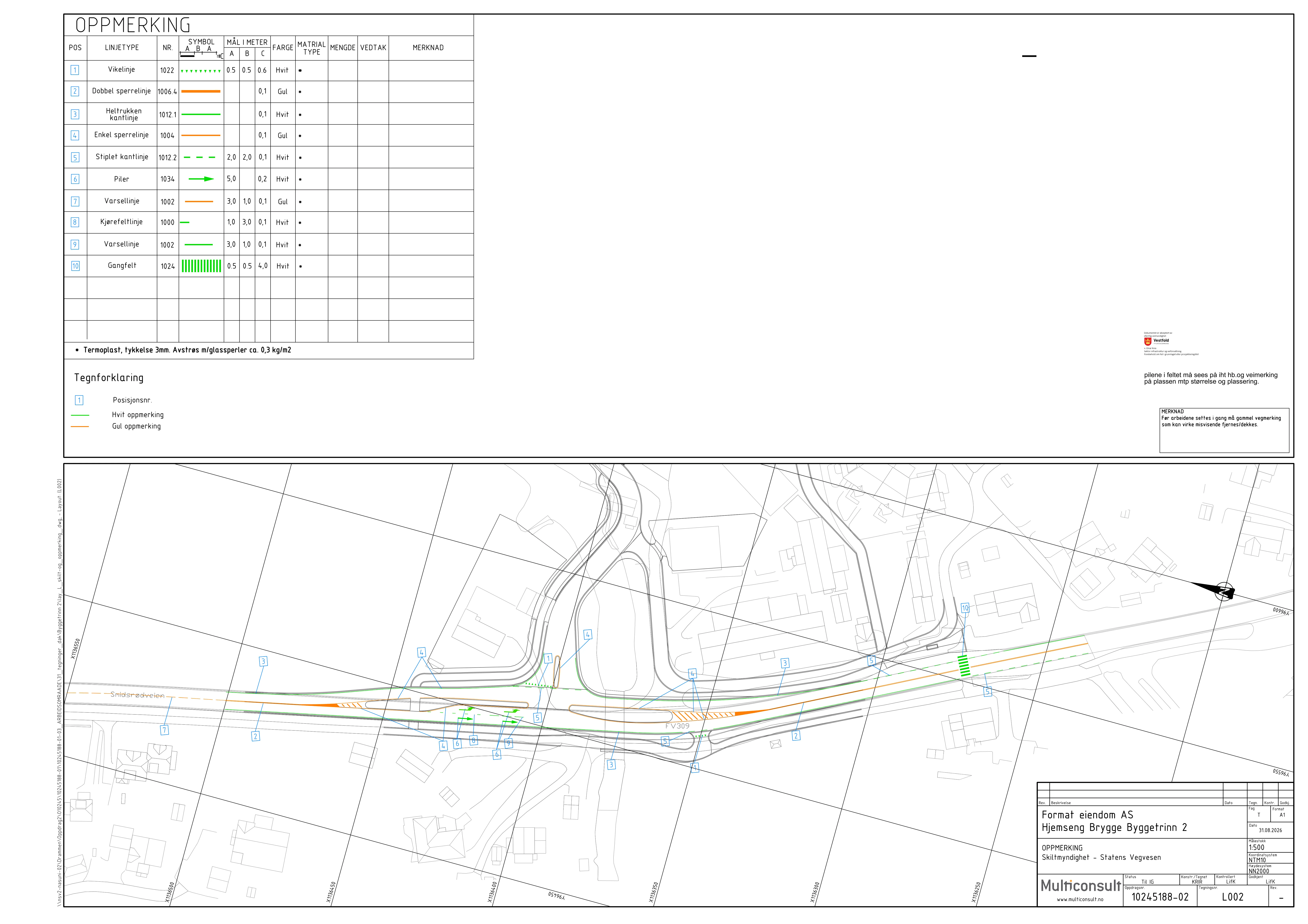1308x924 pixels.
Task: Click the Smidsrødveien street label on map
Action: (137, 695)
